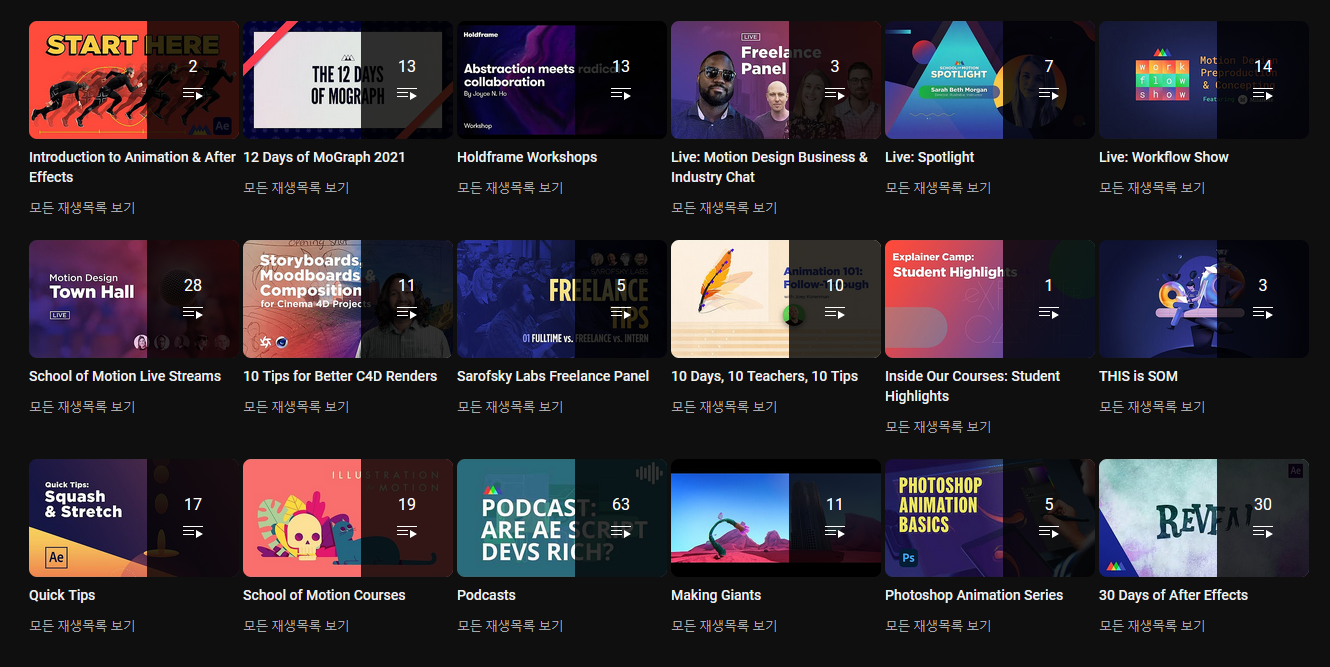Click playlist icon on 12 Days of MoGraph thumbnail

[407, 94]
